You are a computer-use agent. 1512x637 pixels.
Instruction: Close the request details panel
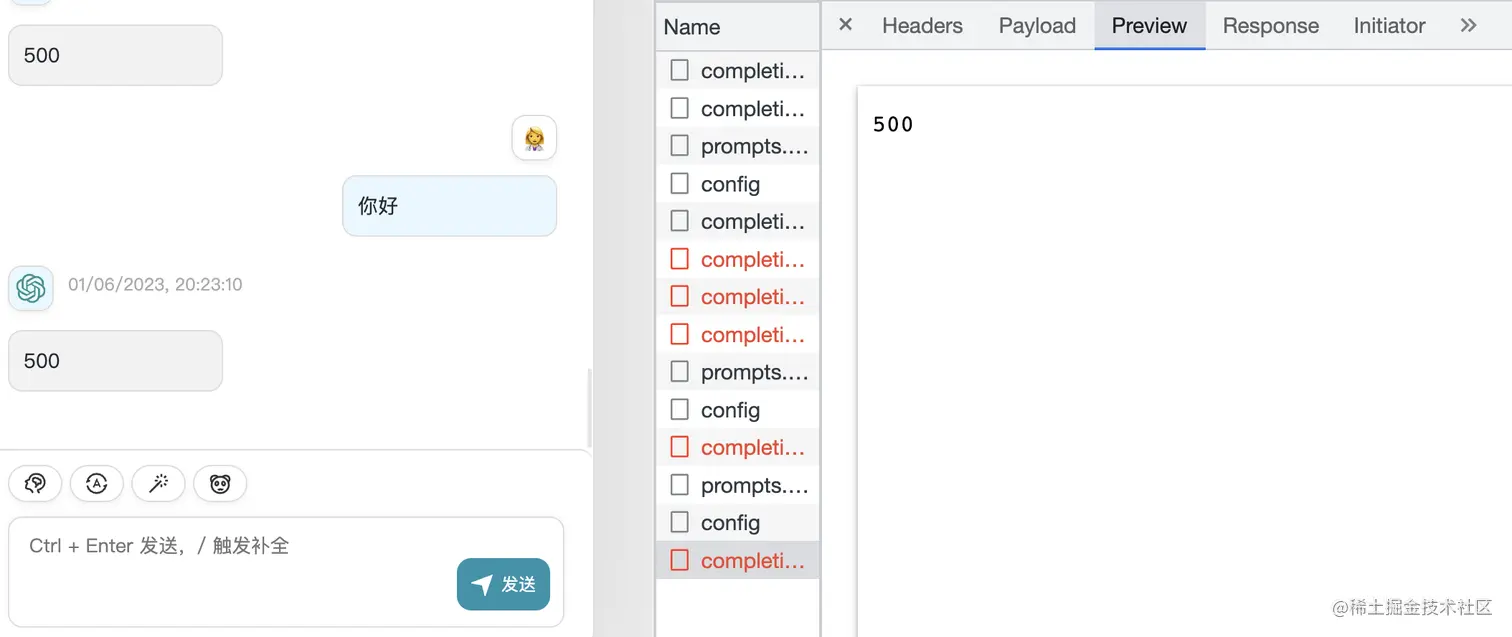[x=845, y=25]
